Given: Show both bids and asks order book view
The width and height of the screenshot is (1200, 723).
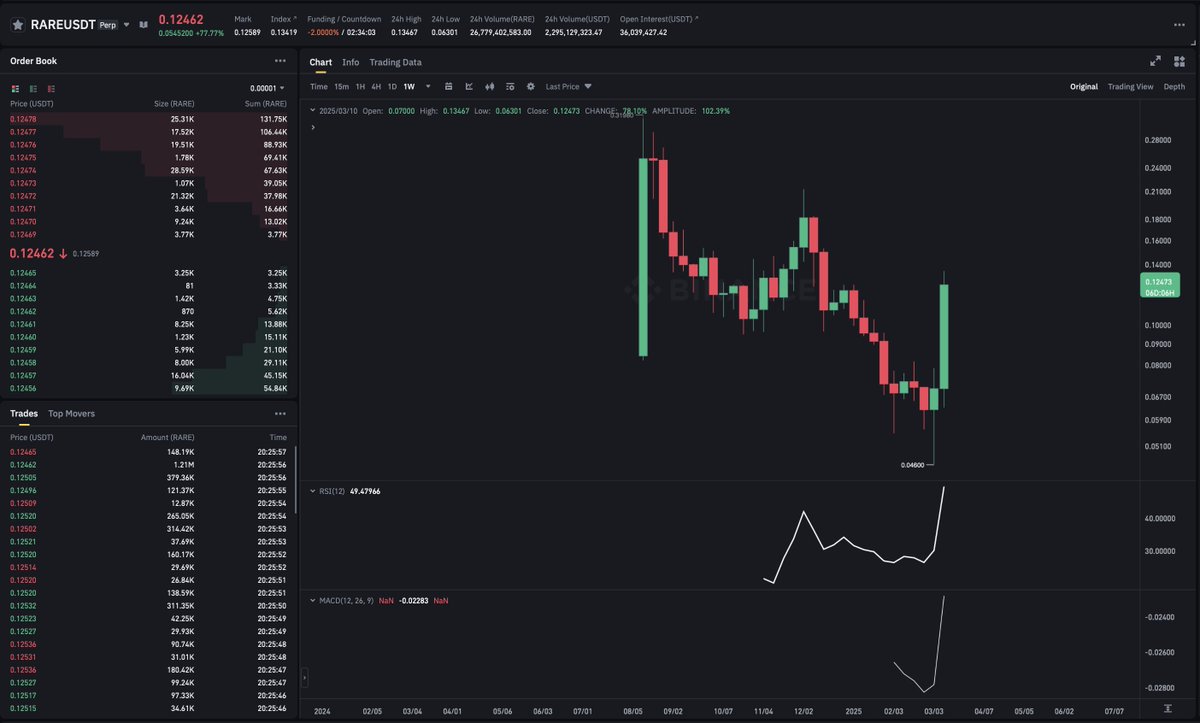Looking at the screenshot, I should point(16,88).
